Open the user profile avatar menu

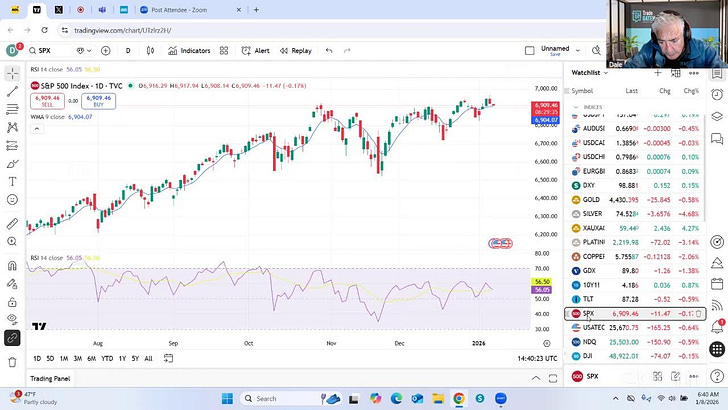[13, 50]
